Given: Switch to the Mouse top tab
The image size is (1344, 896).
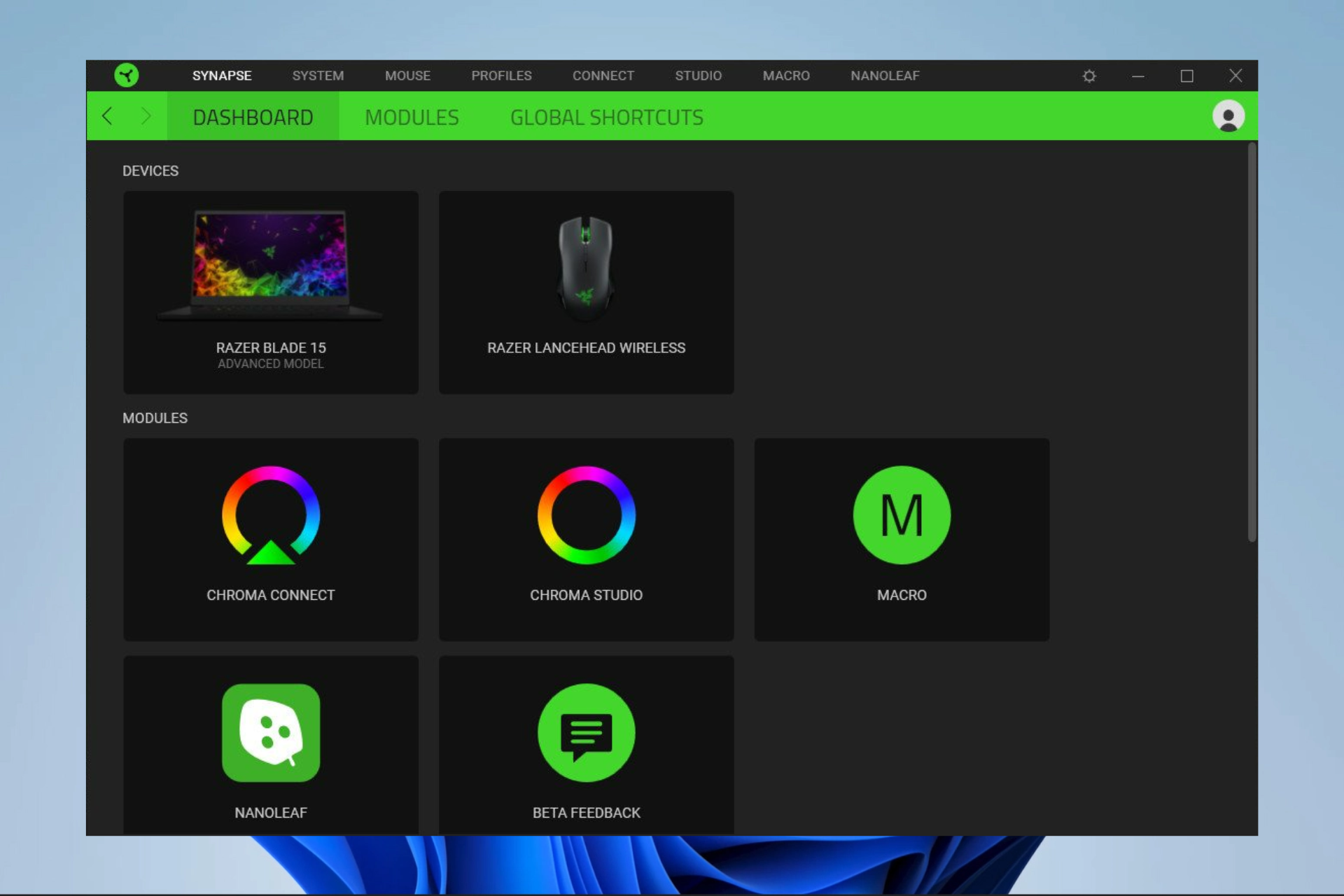Looking at the screenshot, I should 407,76.
